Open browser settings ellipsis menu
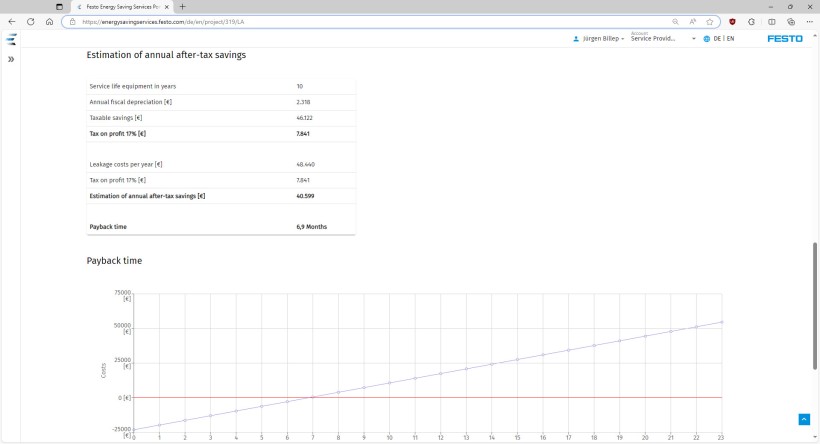This screenshot has width=820, height=444. (x=810, y=22)
